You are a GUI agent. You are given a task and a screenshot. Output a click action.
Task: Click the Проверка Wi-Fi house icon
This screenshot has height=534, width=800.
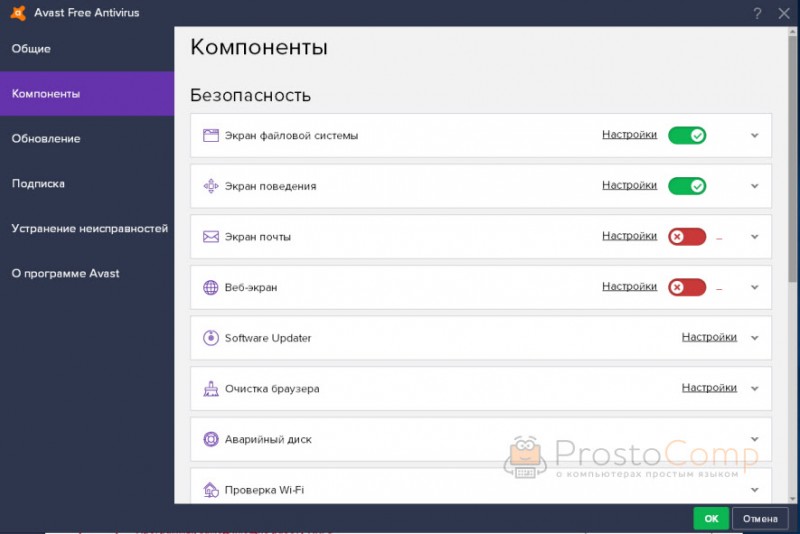[211, 490]
